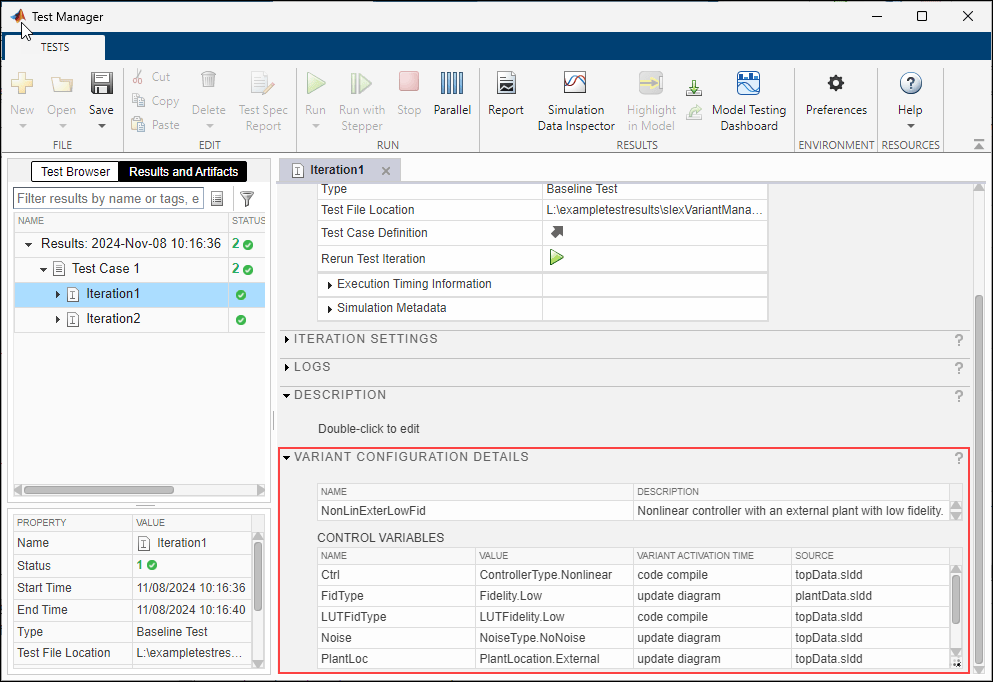Click the results tree horizontal scrollbar
This screenshot has width=993, height=682.
click(x=98, y=490)
